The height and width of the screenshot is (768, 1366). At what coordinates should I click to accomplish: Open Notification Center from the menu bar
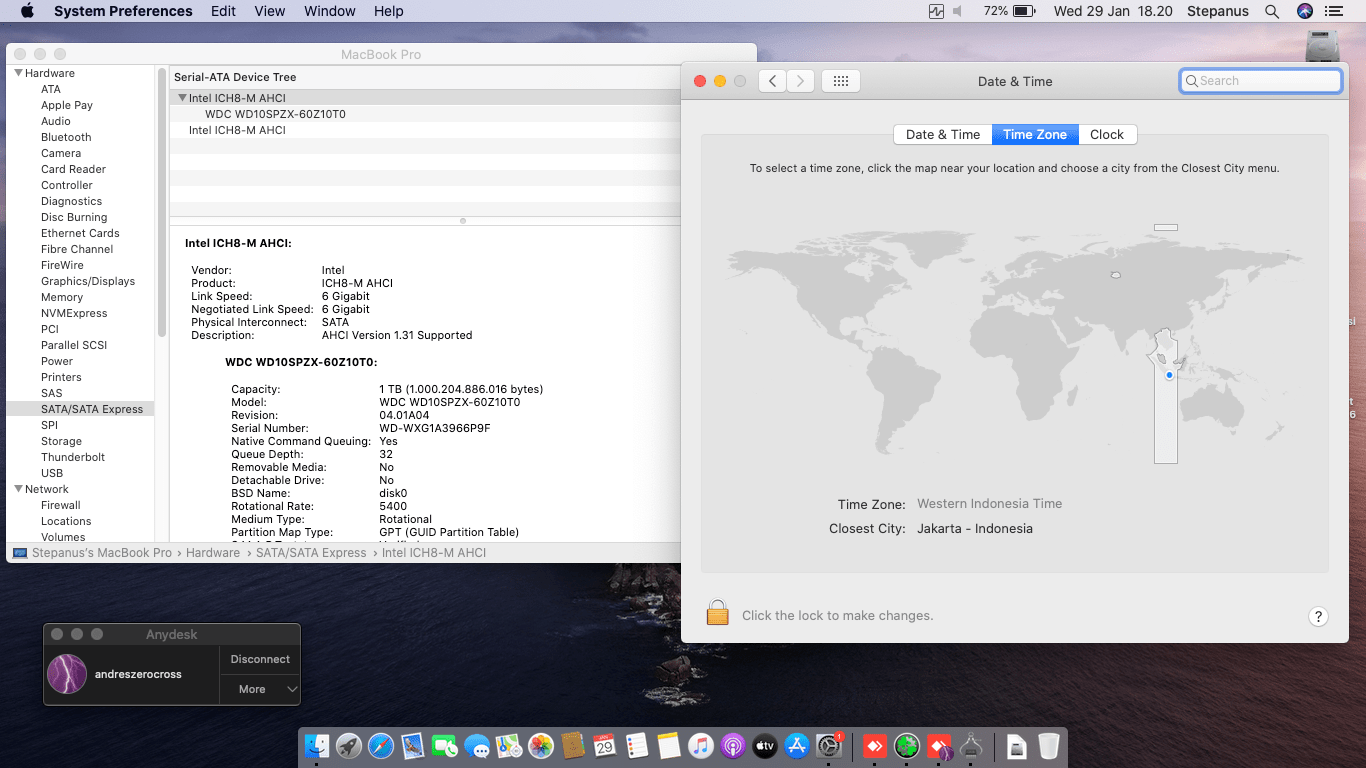click(x=1333, y=11)
